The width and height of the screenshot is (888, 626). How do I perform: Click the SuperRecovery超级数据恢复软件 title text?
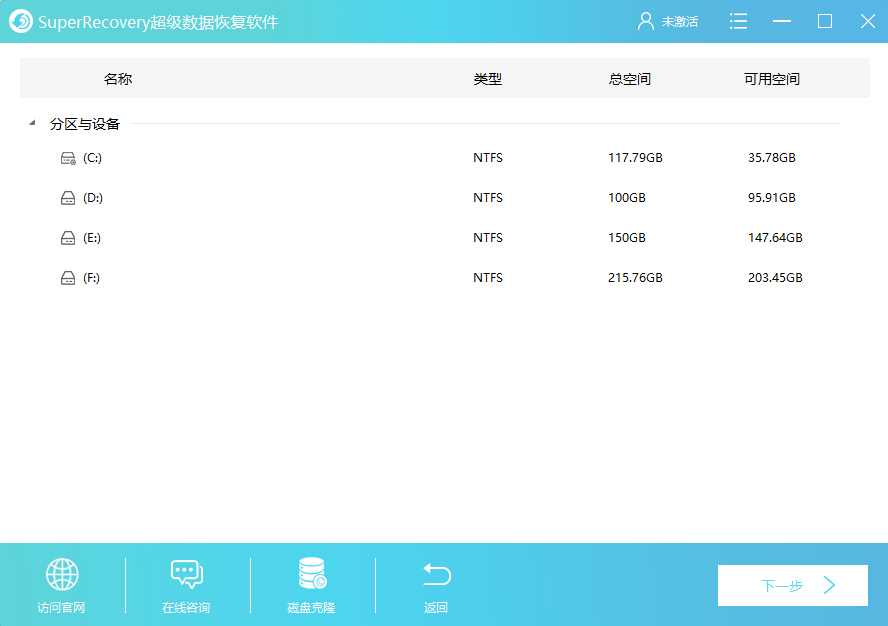tap(158, 22)
